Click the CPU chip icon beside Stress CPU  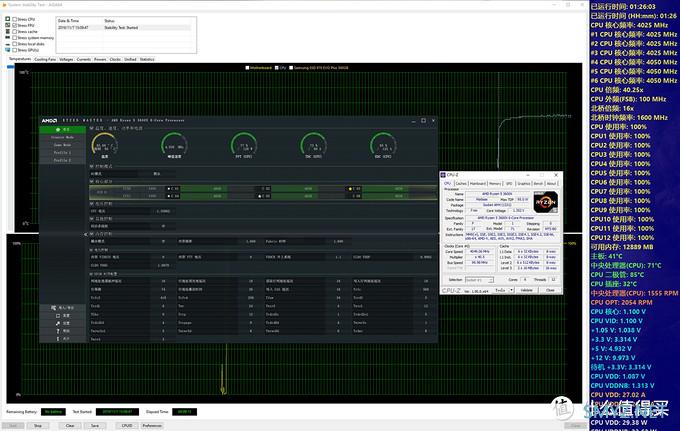[8, 19]
